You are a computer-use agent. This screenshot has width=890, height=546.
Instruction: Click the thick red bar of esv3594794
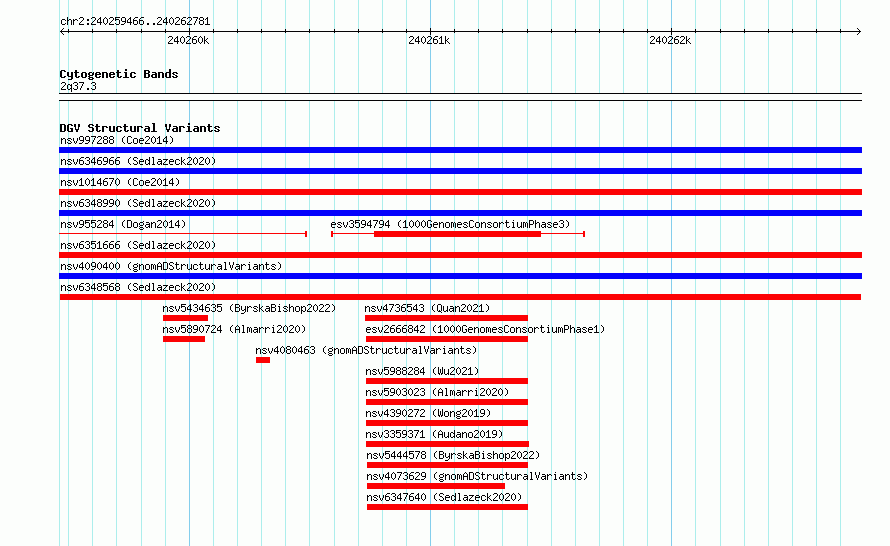(457, 234)
